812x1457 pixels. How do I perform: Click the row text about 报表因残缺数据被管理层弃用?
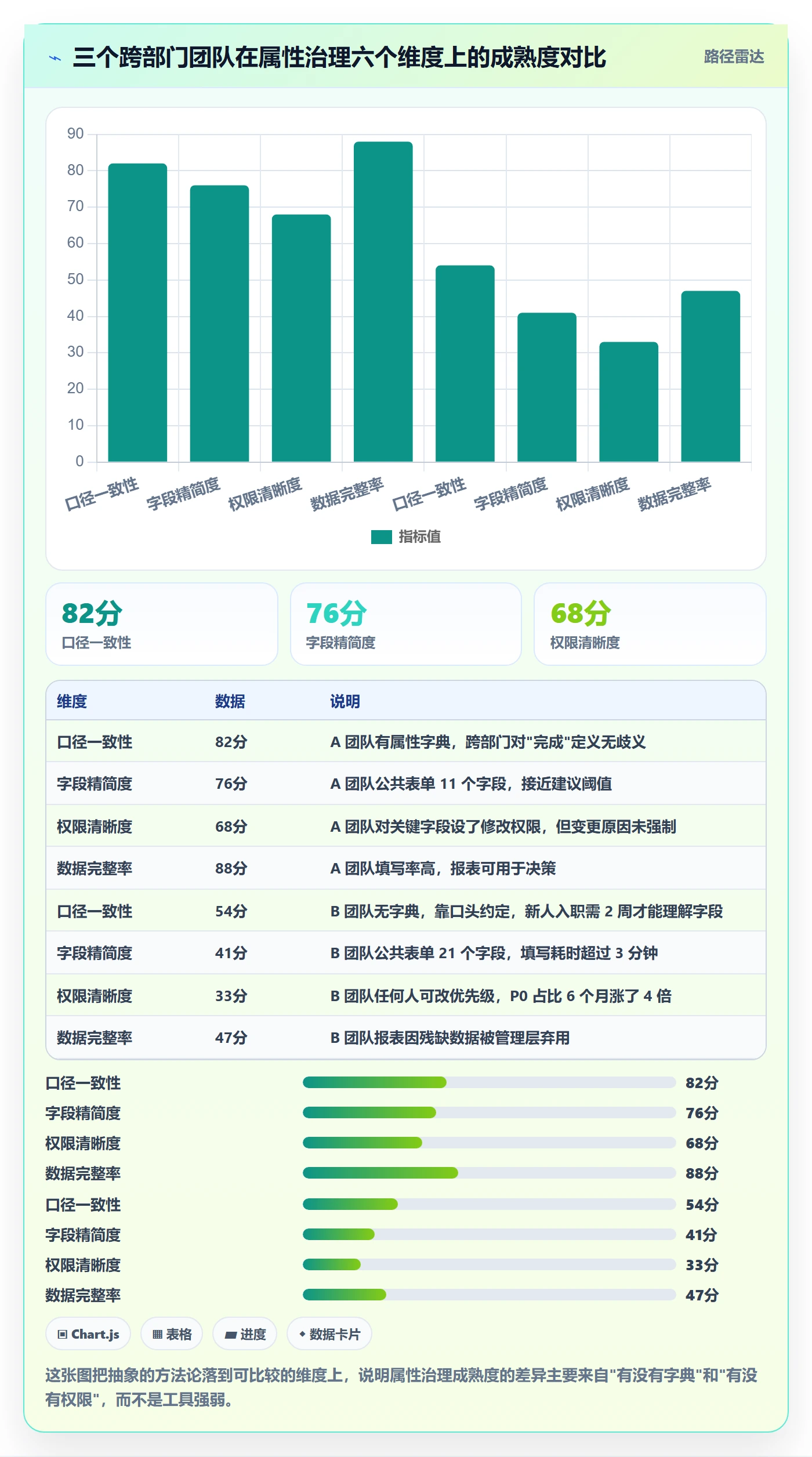[450, 1038]
